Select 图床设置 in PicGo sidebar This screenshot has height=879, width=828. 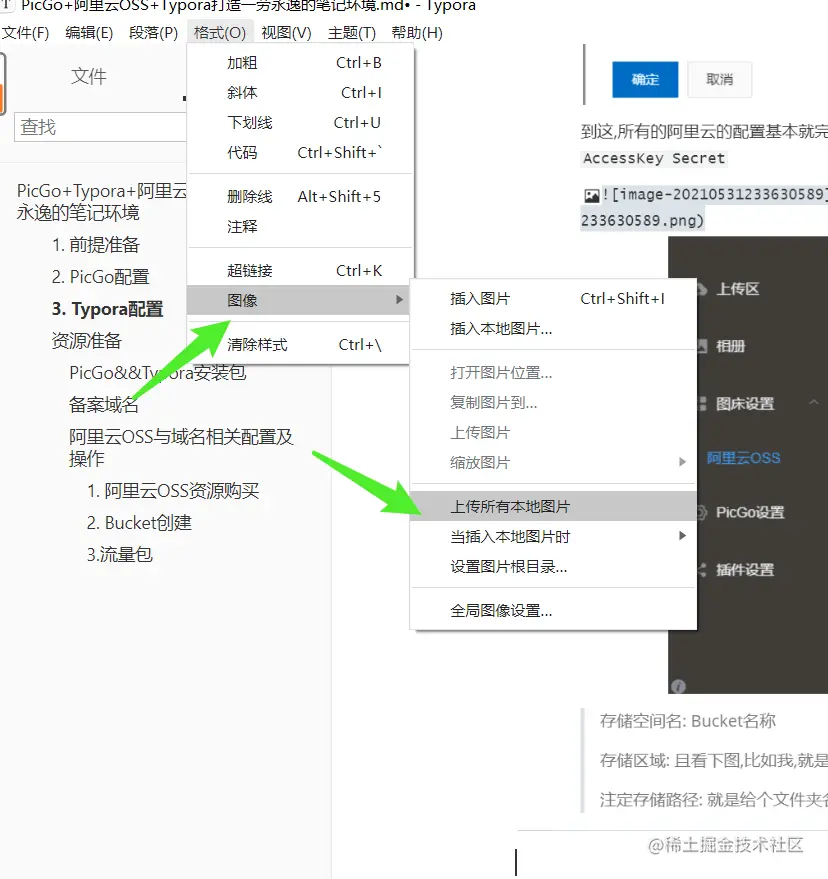point(745,404)
